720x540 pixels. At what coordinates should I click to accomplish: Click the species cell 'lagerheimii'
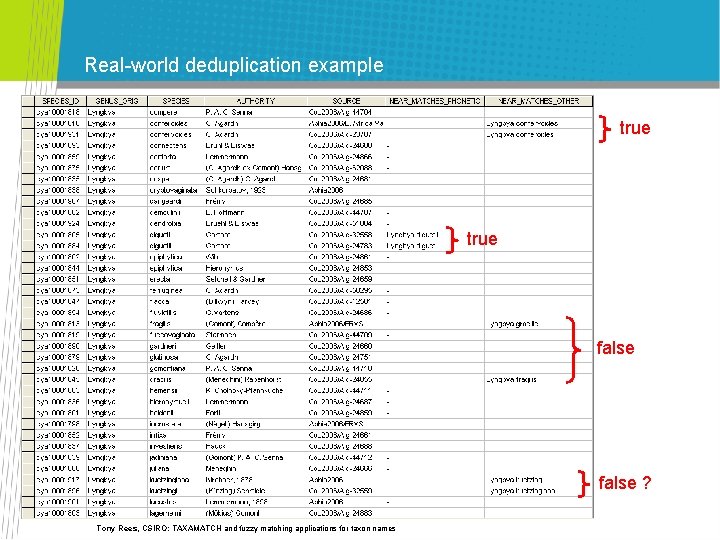(x=176, y=513)
